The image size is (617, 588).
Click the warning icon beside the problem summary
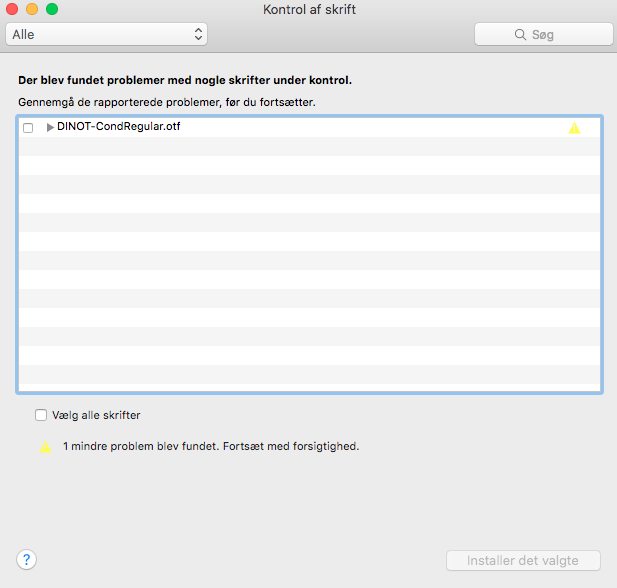[45, 447]
